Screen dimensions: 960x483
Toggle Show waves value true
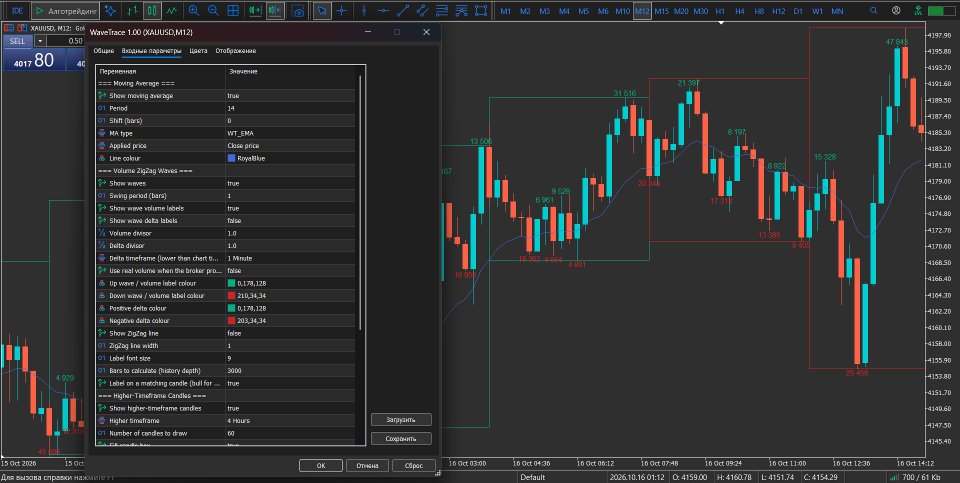[290, 183]
